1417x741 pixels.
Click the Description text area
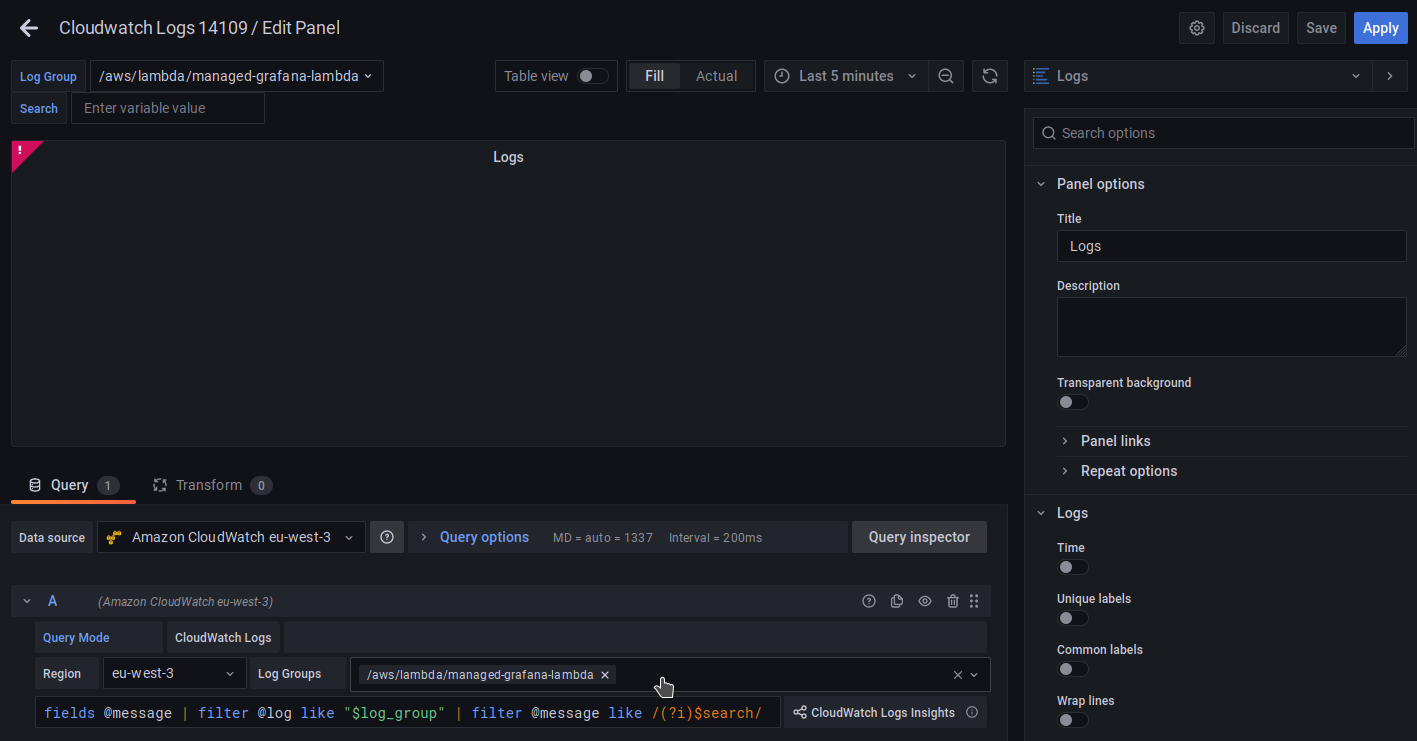pyautogui.click(x=1231, y=327)
